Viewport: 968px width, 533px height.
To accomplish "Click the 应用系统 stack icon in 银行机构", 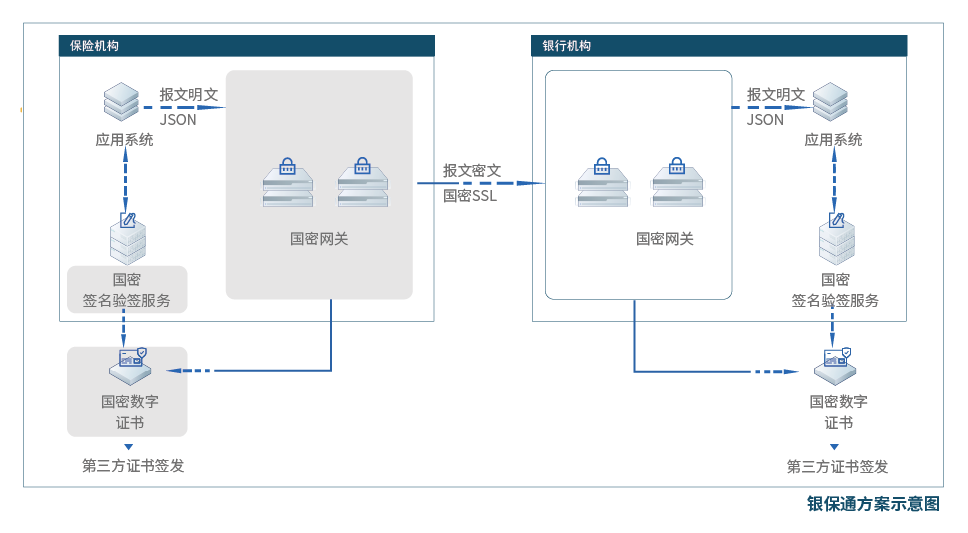I will (830, 102).
